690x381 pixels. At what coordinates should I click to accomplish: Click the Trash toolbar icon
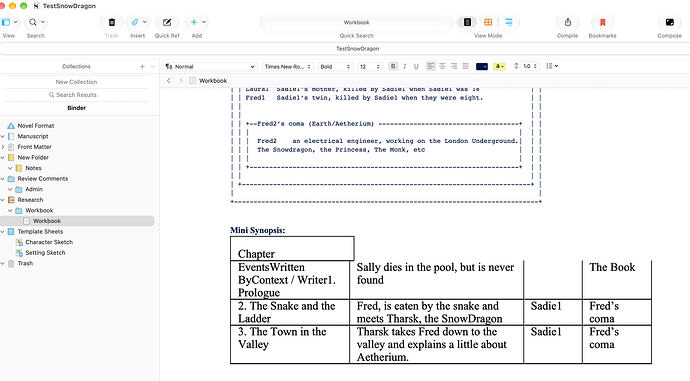click(112, 22)
